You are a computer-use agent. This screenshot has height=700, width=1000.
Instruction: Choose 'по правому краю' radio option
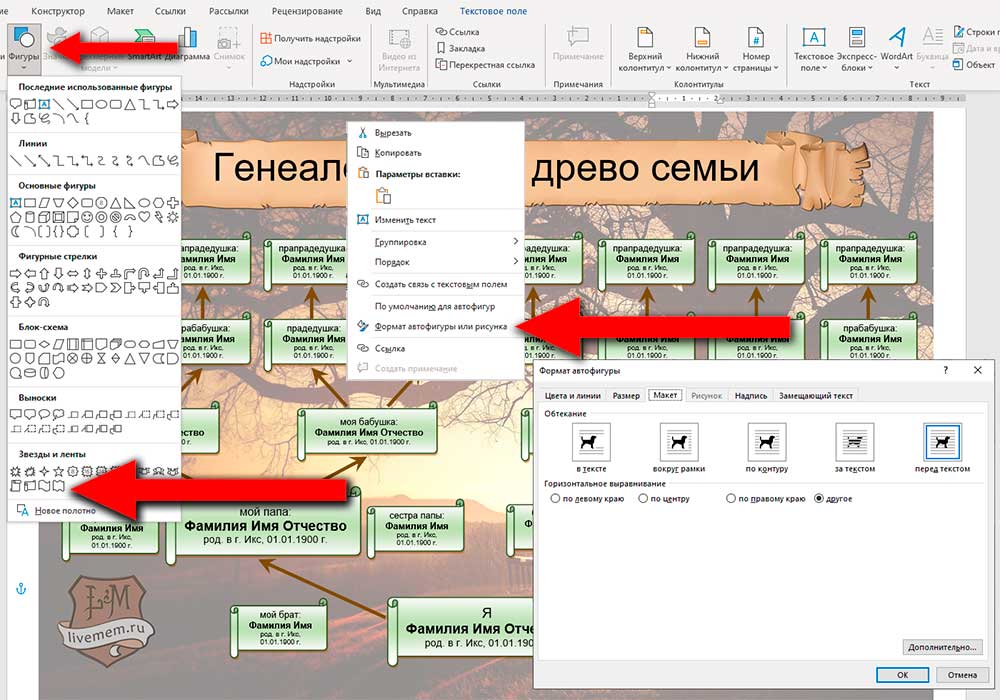pos(732,498)
